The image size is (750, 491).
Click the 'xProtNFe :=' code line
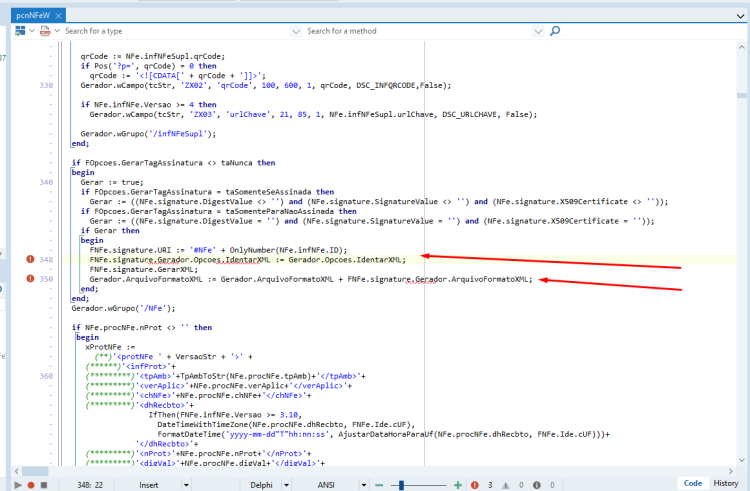(110, 347)
